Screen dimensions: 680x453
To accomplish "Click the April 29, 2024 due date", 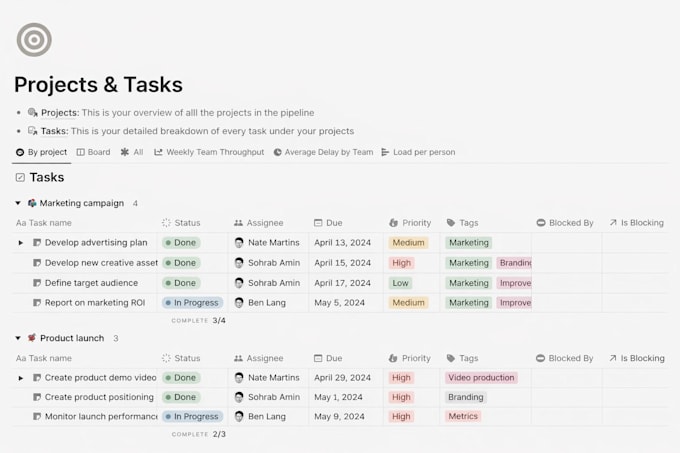I will pyautogui.click(x=343, y=378).
